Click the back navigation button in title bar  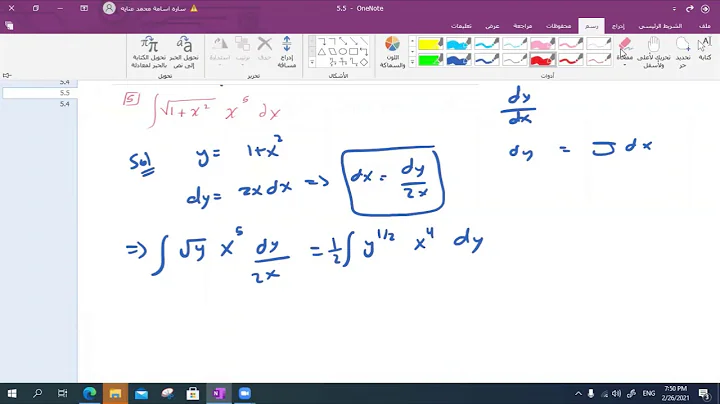point(705,8)
